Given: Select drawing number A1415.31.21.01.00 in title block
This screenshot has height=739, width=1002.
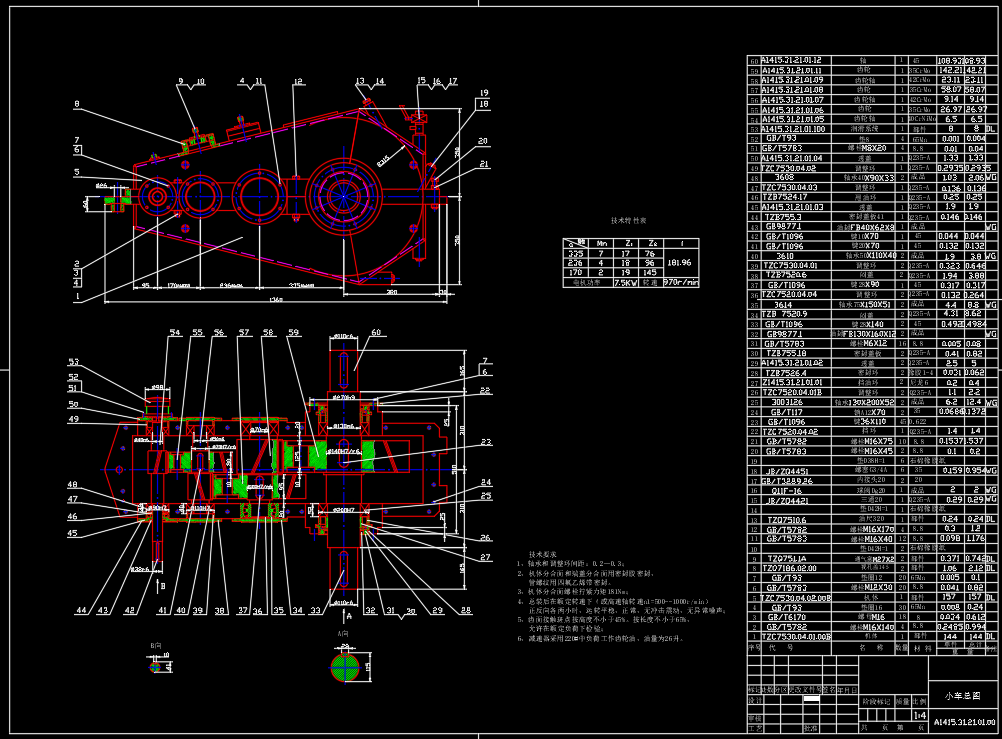Looking at the screenshot, I should (x=963, y=721).
